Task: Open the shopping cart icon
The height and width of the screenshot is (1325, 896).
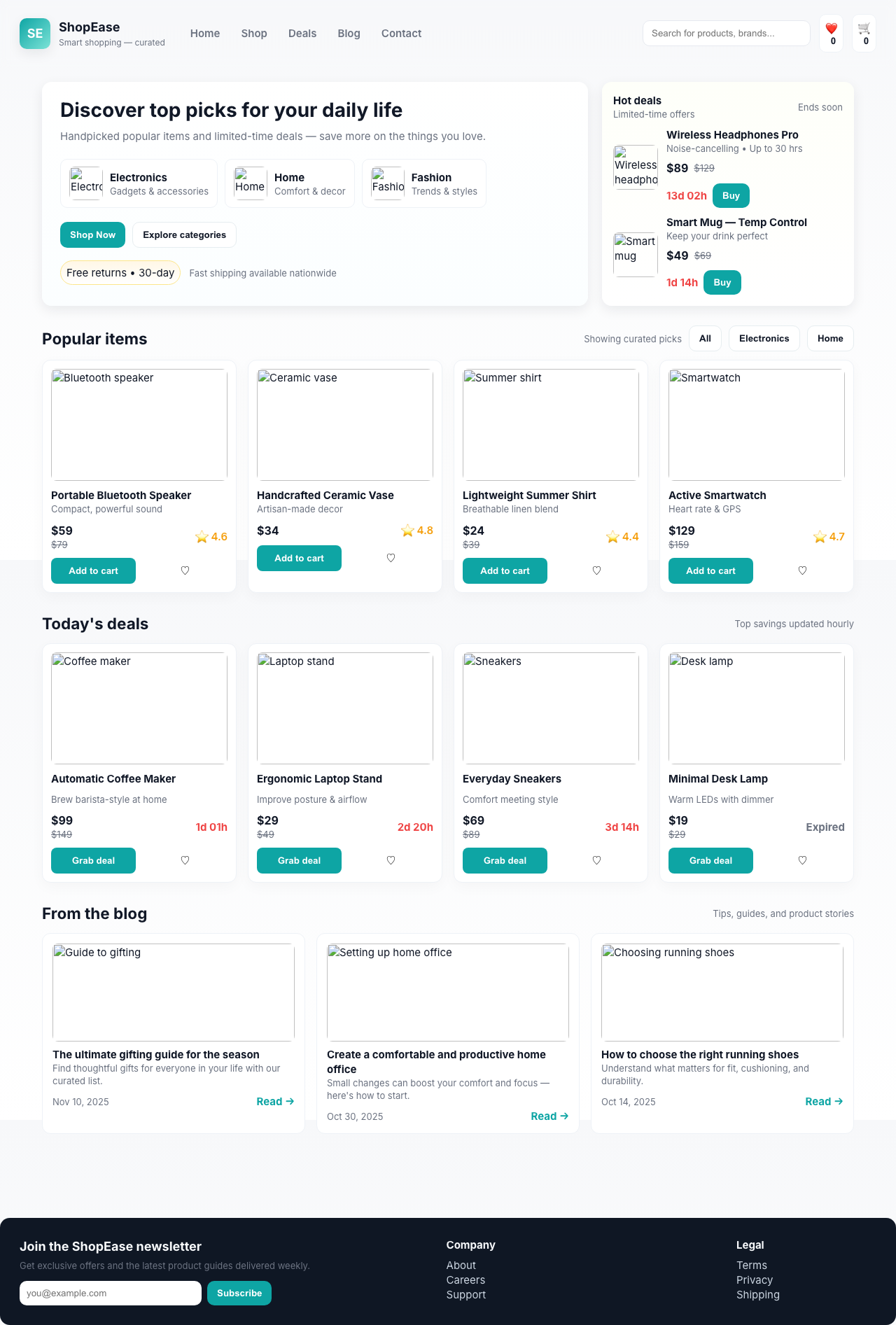Action: click(864, 33)
